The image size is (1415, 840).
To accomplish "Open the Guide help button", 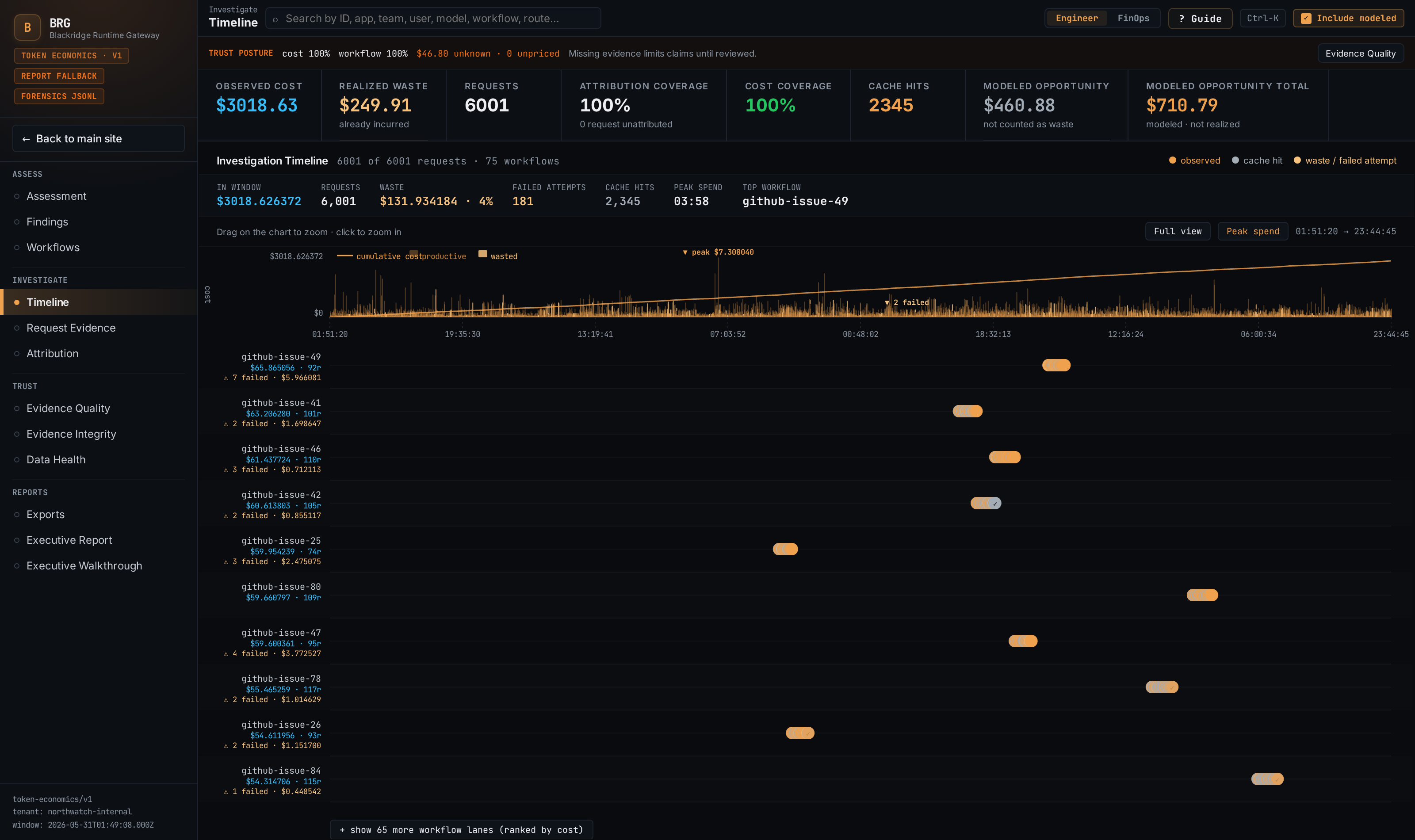I will (1200, 19).
